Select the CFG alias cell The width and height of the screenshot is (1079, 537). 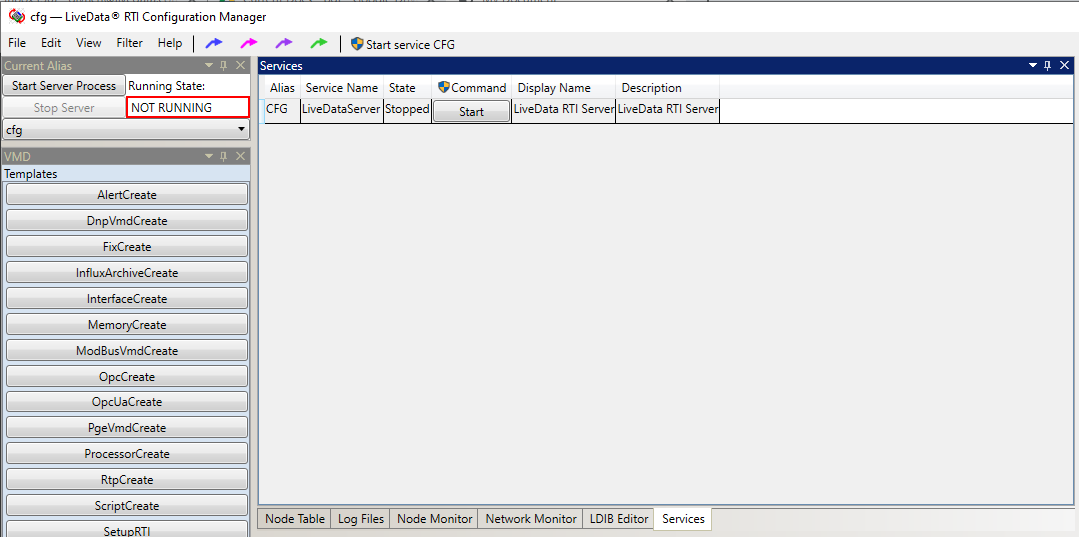[x=282, y=111]
